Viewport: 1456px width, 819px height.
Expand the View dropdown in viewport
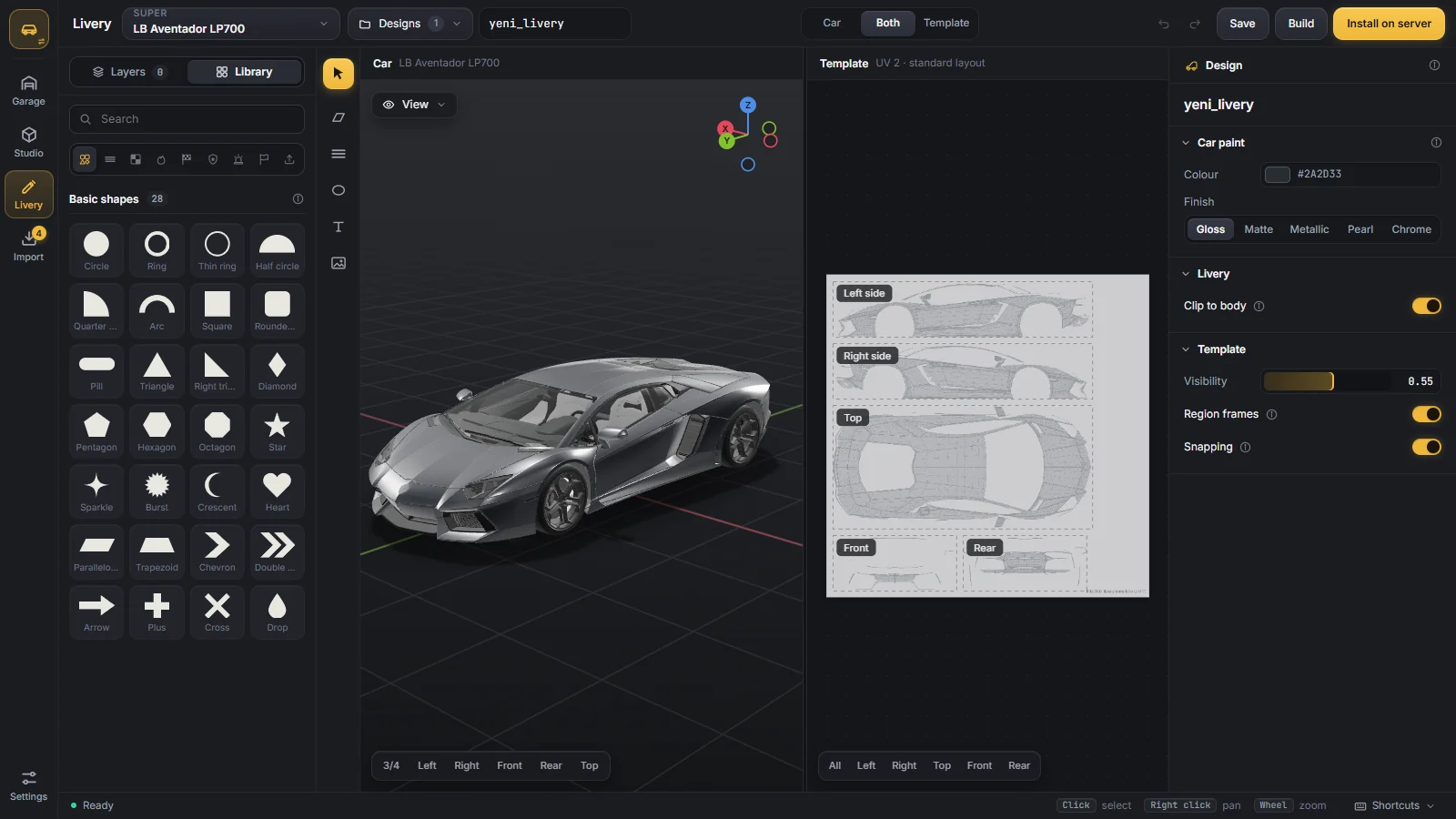[414, 105]
